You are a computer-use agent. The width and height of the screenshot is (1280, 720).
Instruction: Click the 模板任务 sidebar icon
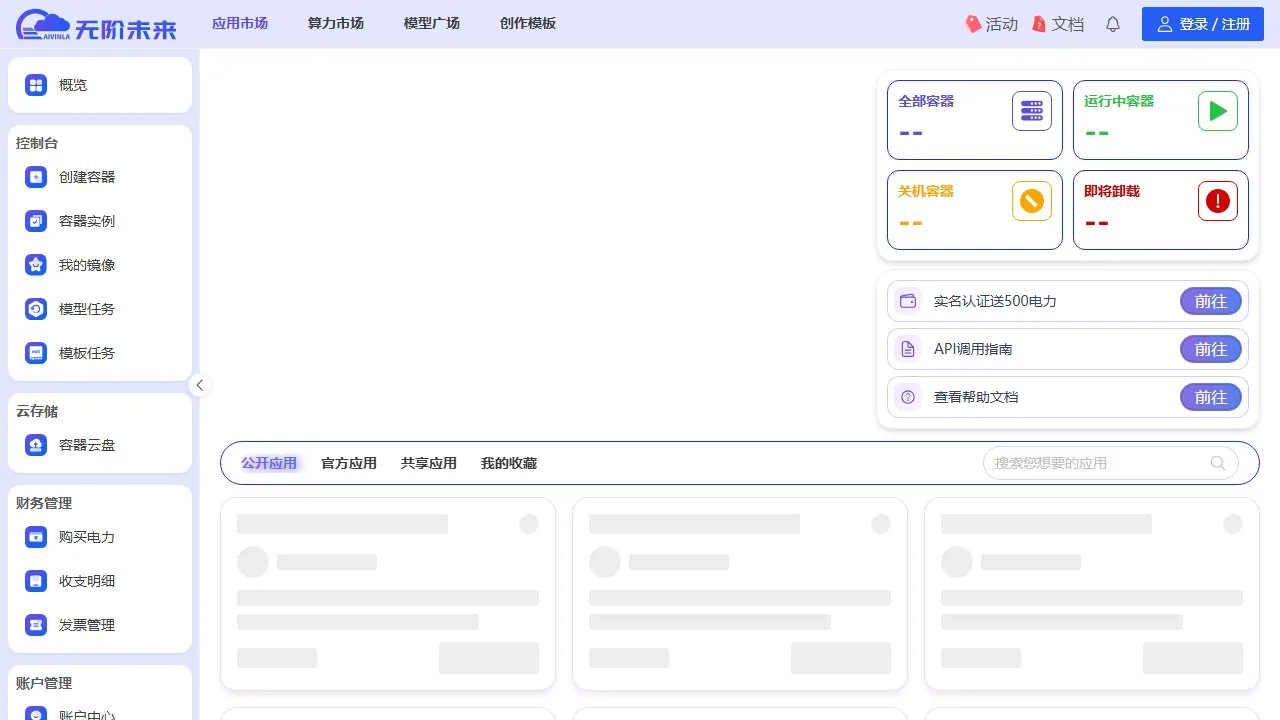(36, 353)
